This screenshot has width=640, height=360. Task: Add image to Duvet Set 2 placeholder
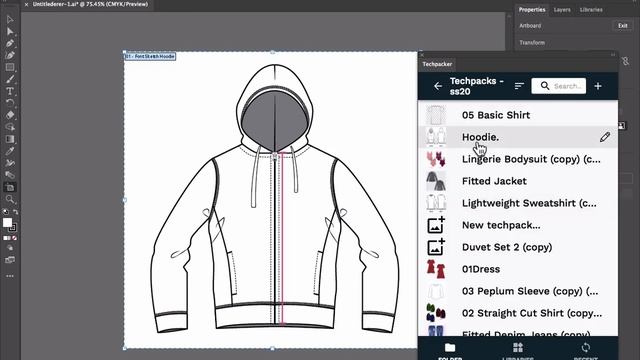436,247
